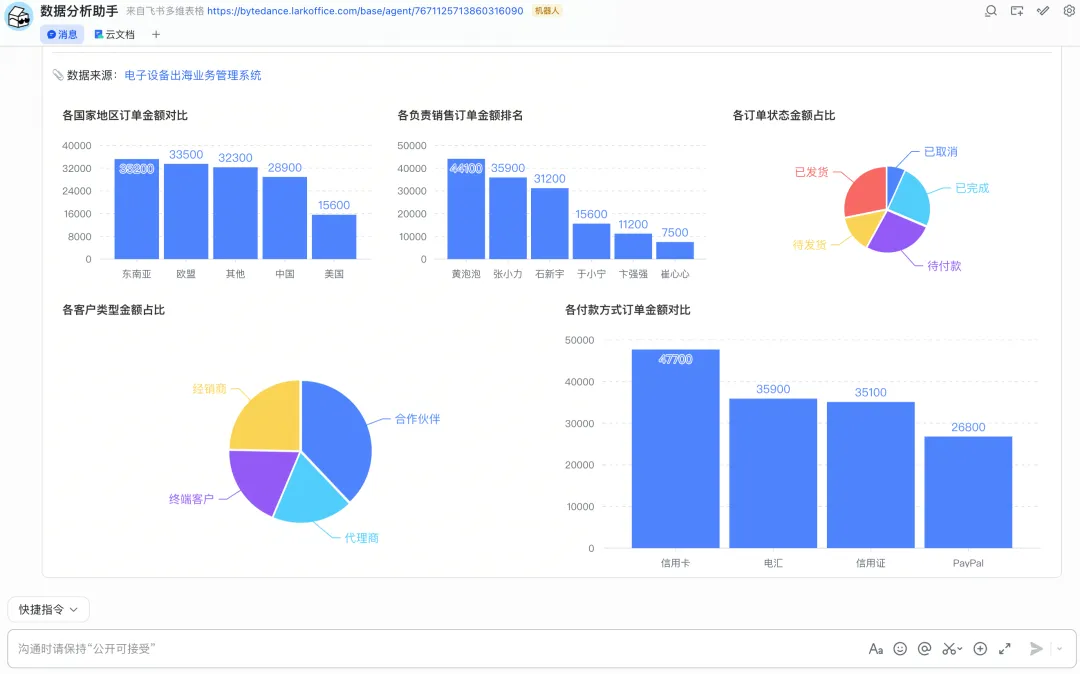Click the add-to-group chat icon
1080x674 pixels.
pyautogui.click(x=1017, y=11)
